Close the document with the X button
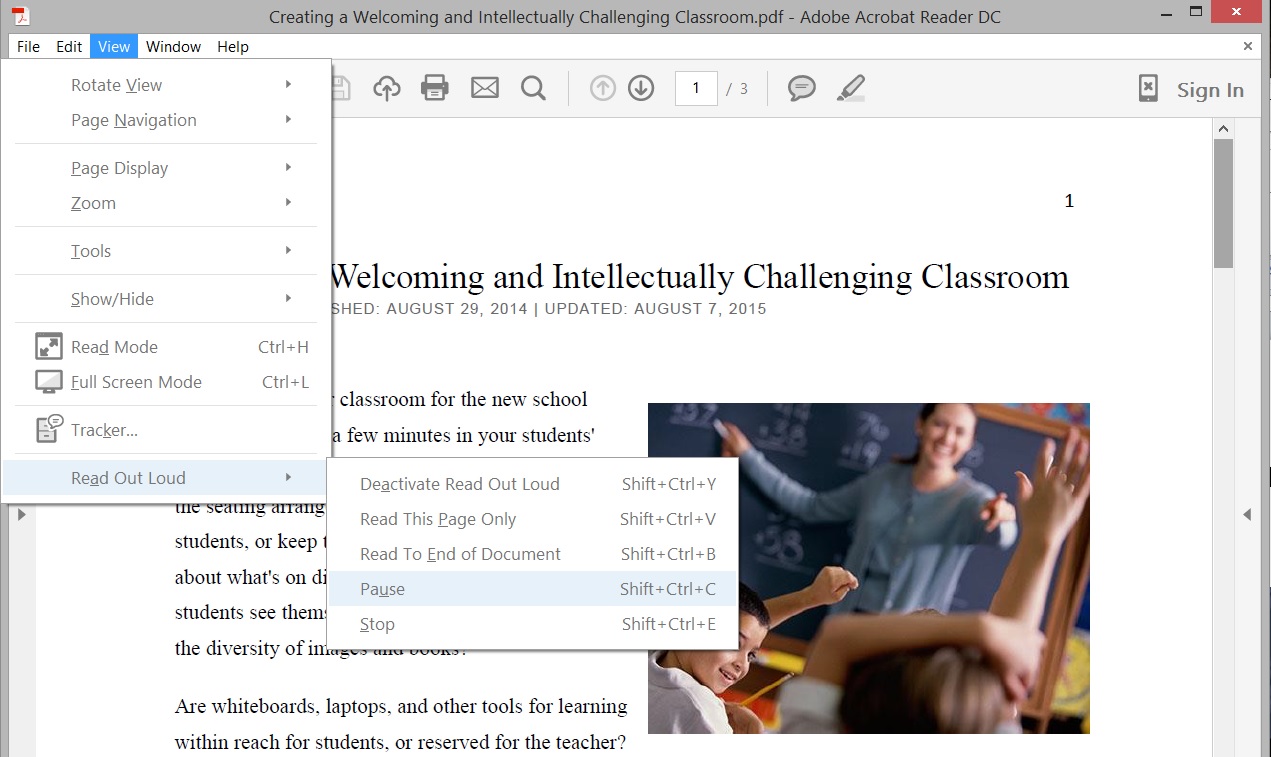The height and width of the screenshot is (757, 1271). [x=1248, y=46]
